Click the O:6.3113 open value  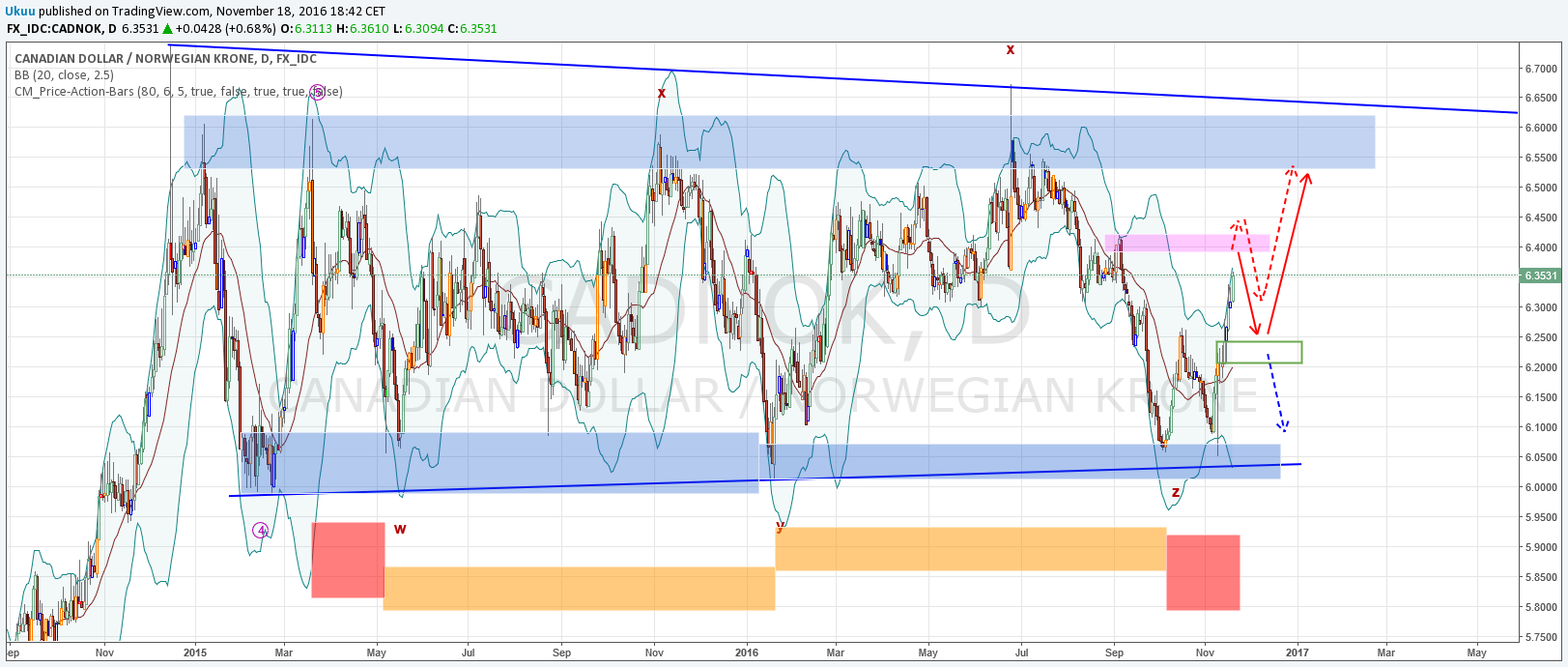pyautogui.click(x=308, y=29)
